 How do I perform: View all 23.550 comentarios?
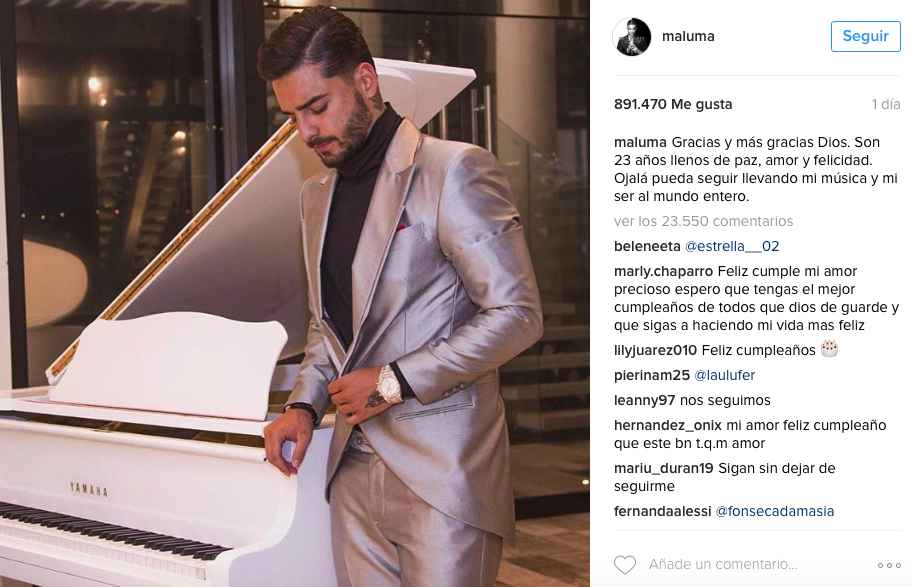703,221
